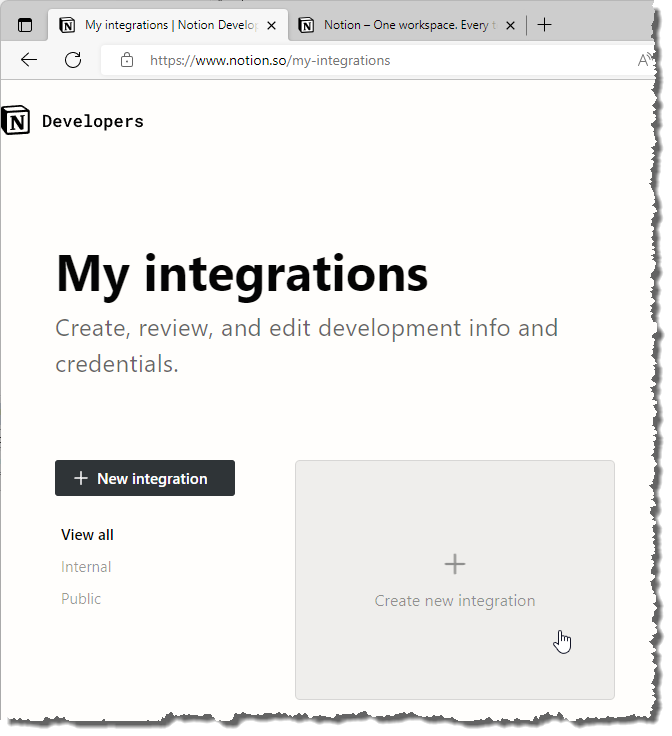The height and width of the screenshot is (736, 672).
Task: Close the My integrations browser tab
Action: [272, 25]
